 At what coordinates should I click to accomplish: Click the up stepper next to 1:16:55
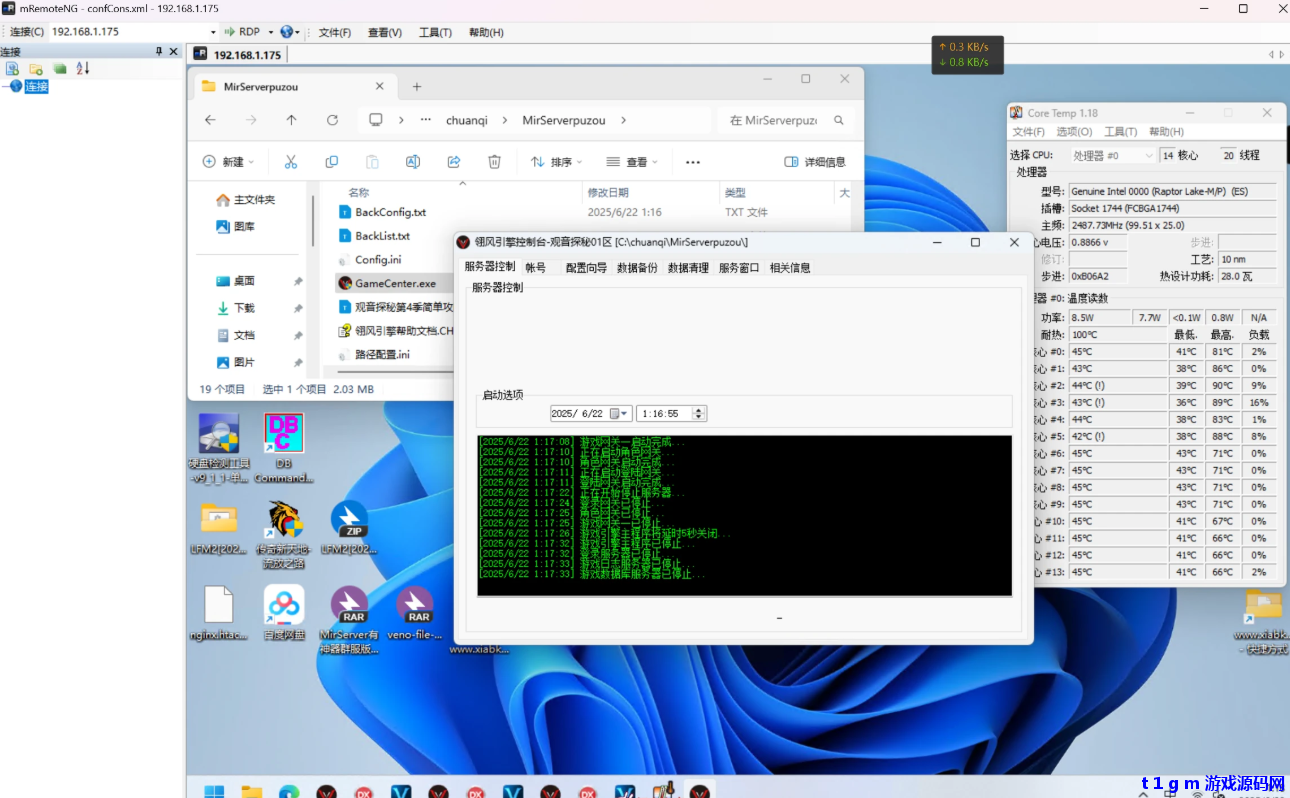pyautogui.click(x=700, y=409)
